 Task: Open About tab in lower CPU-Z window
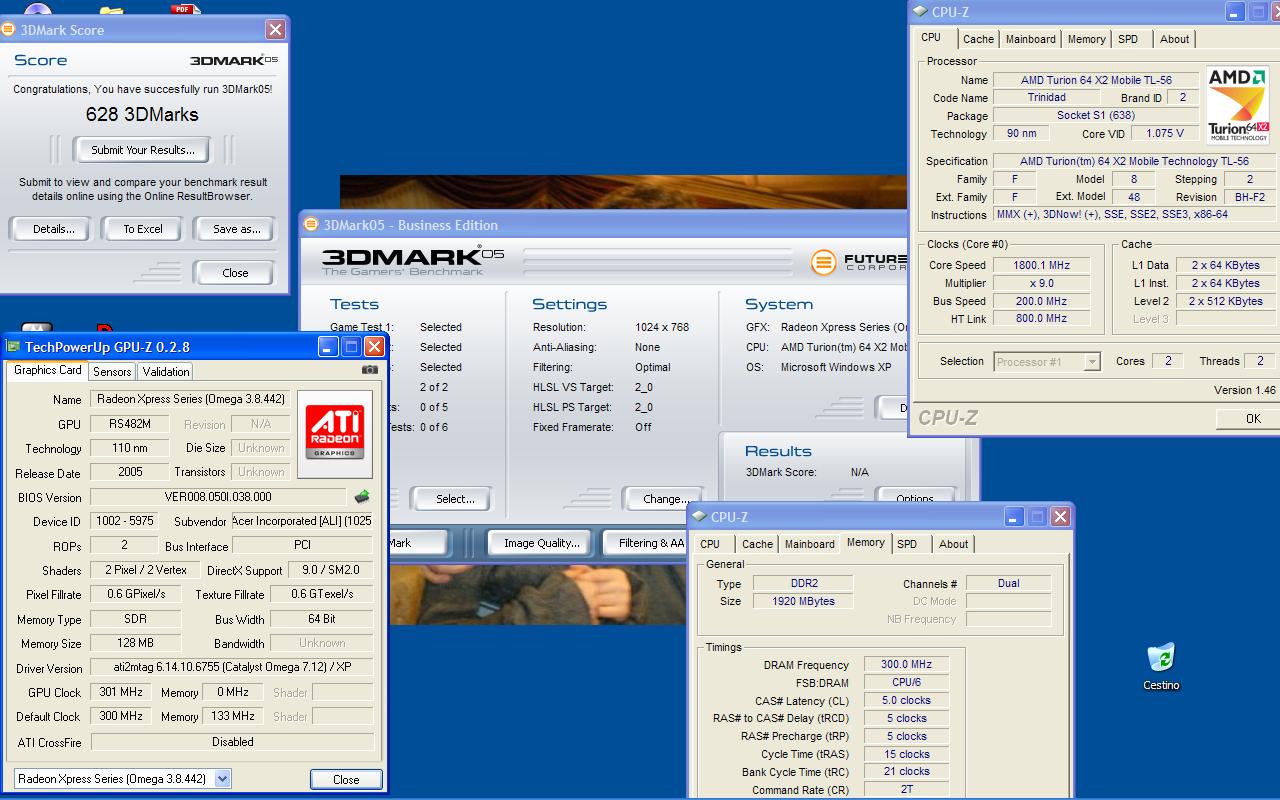(x=954, y=544)
